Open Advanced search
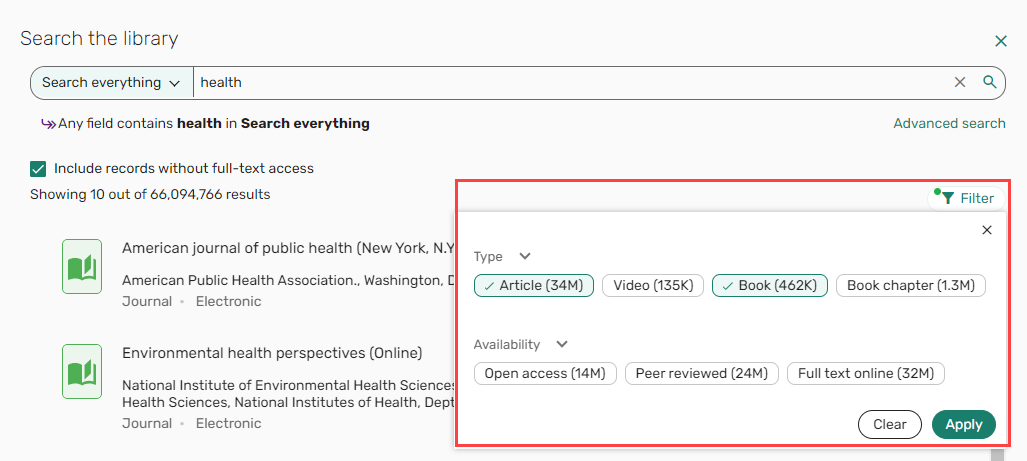The image size is (1027, 461). tap(949, 123)
